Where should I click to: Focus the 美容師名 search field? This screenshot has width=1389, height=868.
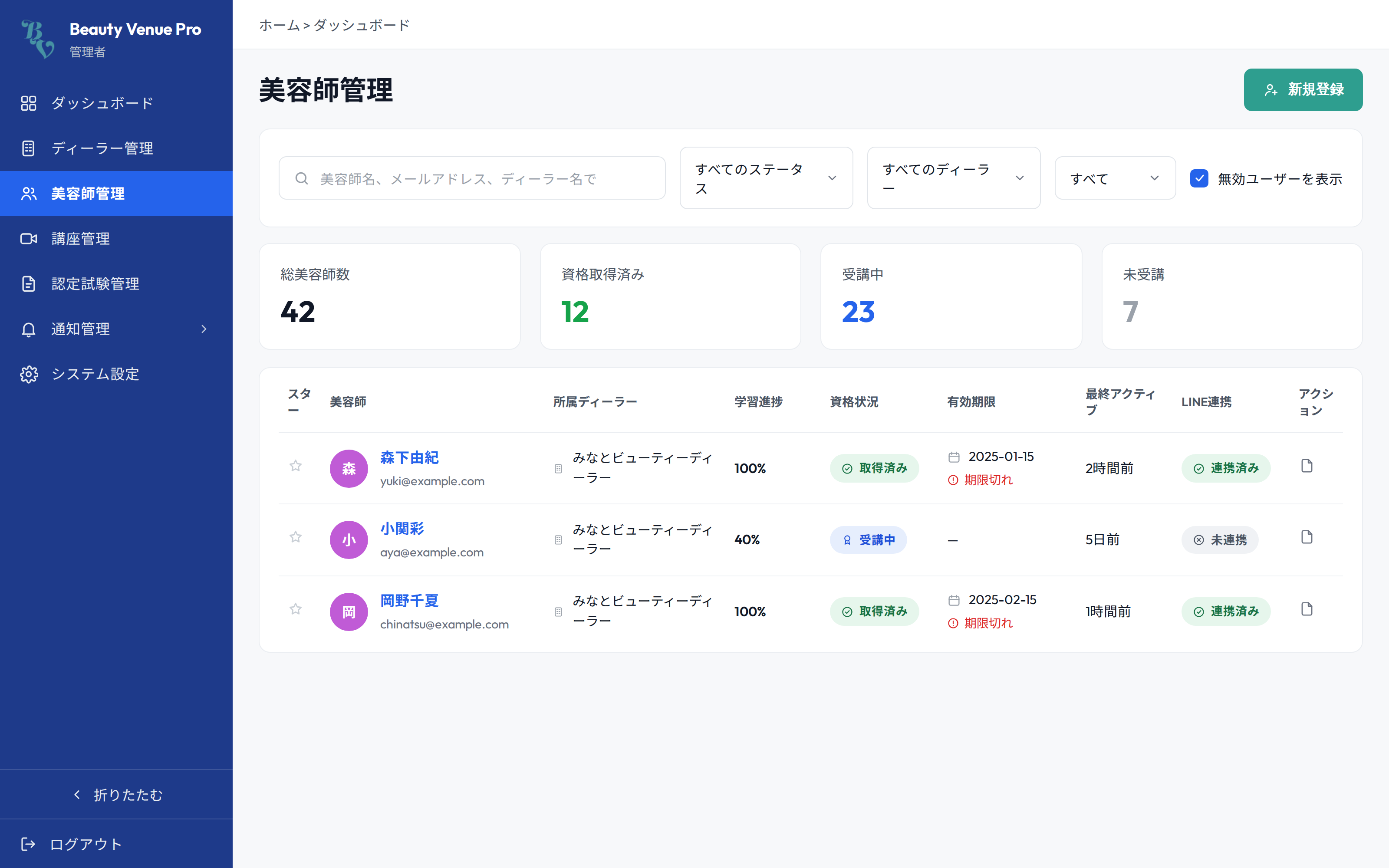(472, 178)
